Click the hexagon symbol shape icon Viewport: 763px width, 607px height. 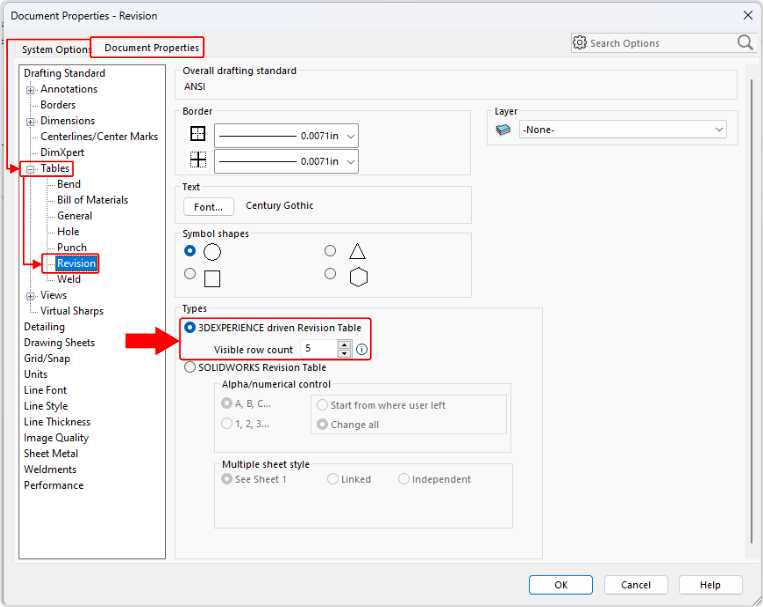358,277
